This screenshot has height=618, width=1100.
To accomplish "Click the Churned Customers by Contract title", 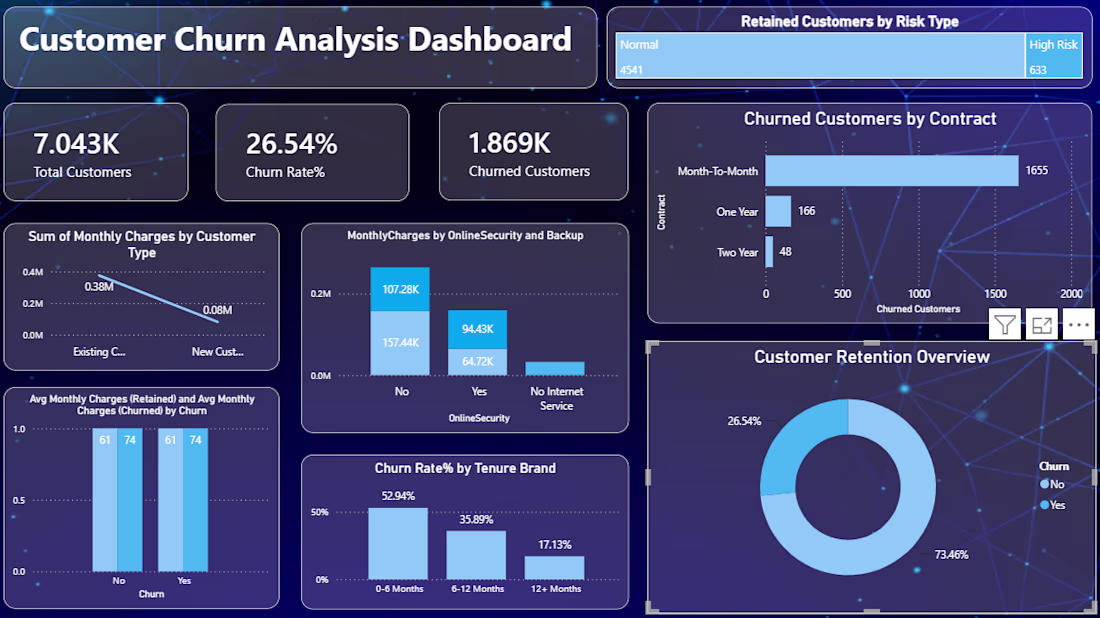I will [870, 119].
